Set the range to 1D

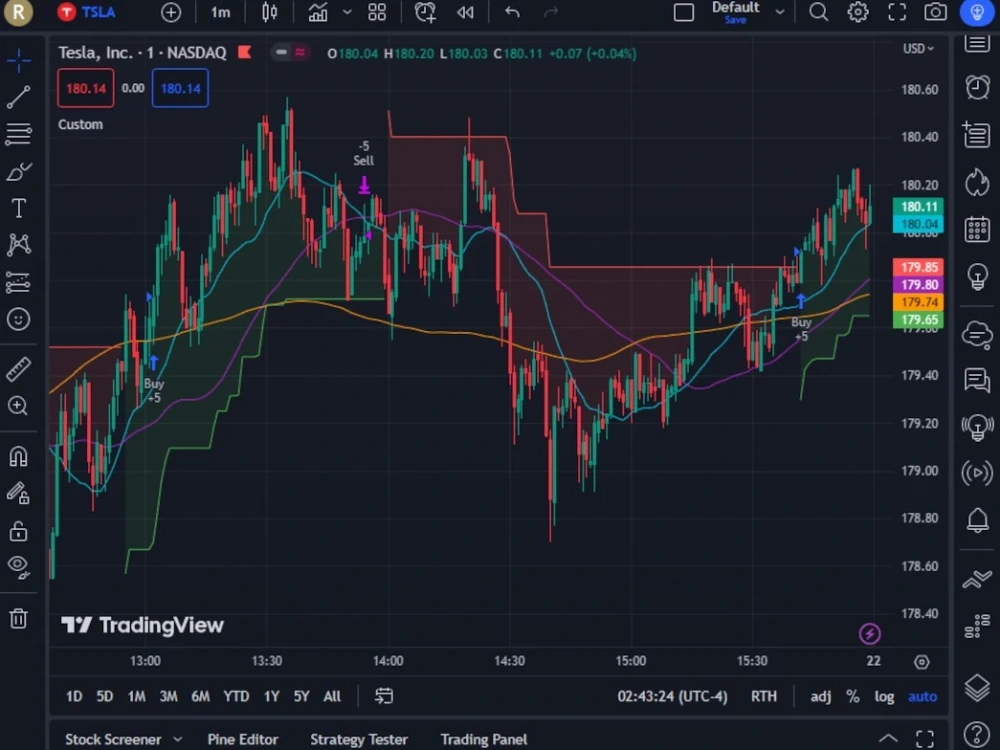[74, 696]
